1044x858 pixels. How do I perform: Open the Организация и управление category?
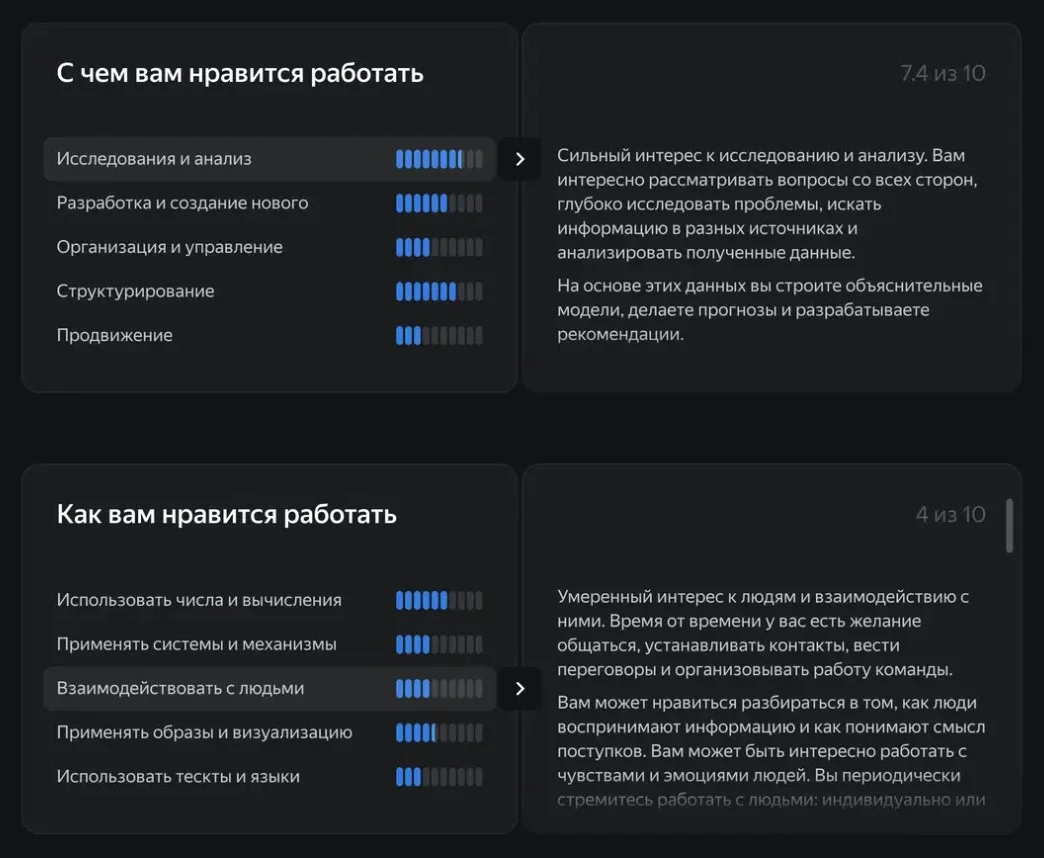click(x=169, y=247)
